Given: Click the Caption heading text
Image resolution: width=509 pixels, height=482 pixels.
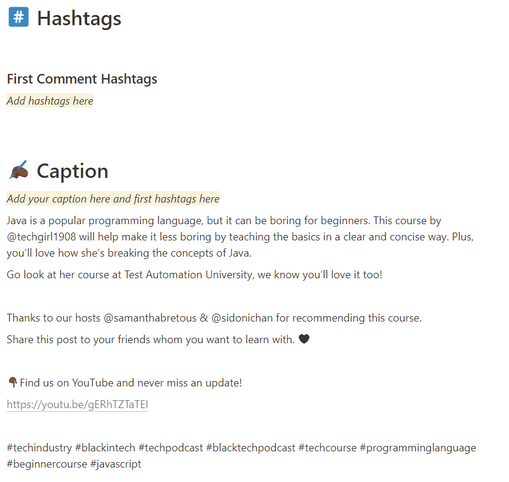Looking at the screenshot, I should [72, 171].
